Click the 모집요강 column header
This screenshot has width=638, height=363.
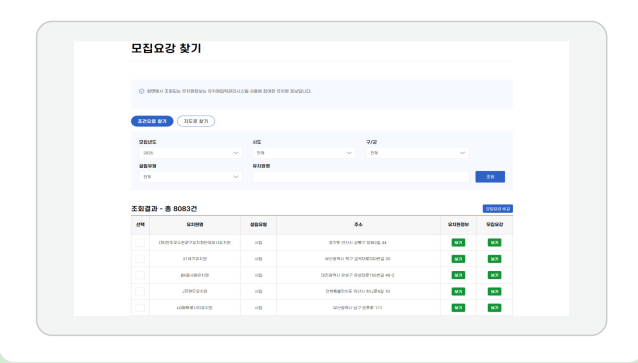(494, 225)
